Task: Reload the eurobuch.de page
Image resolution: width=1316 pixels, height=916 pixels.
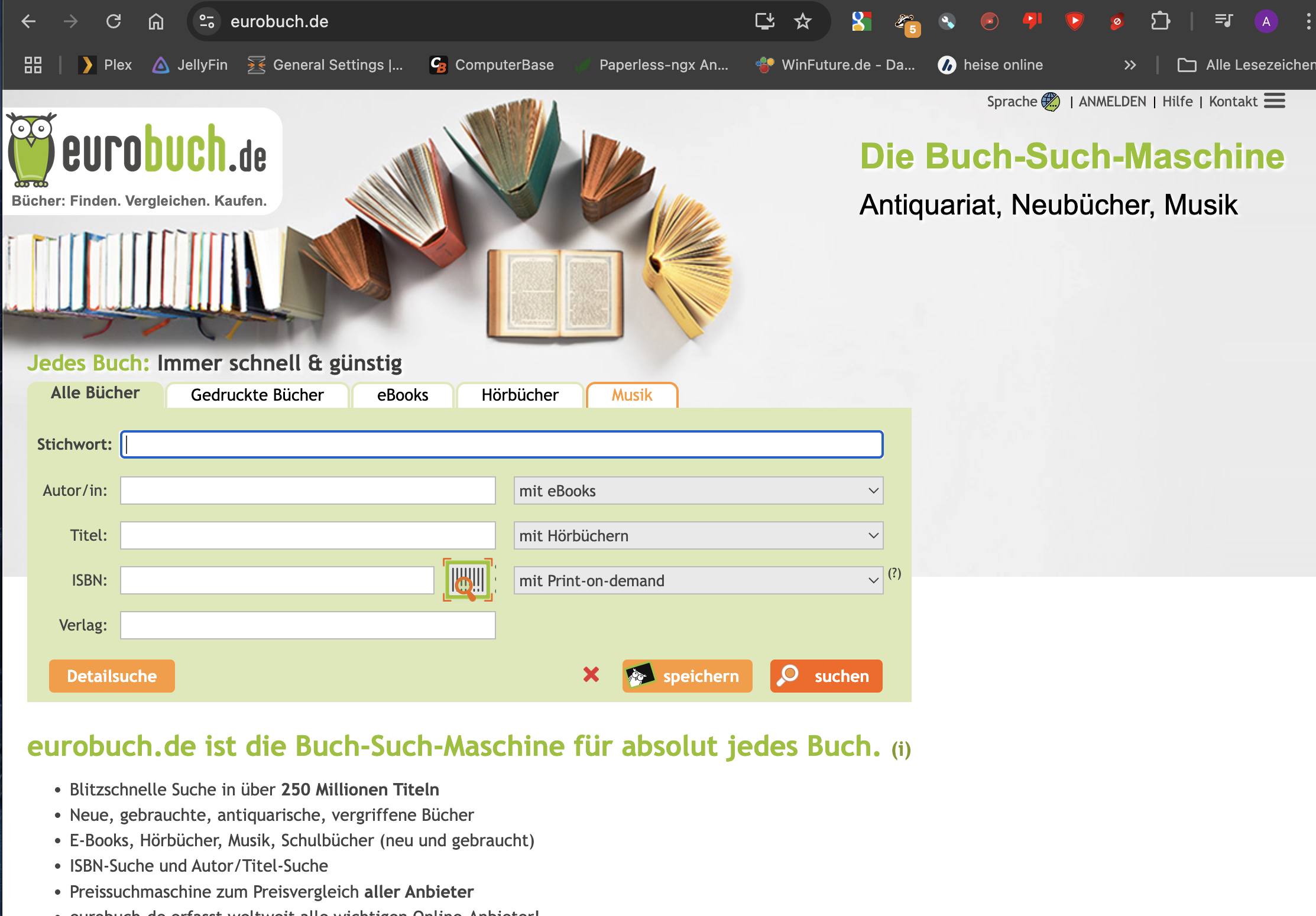Action: tap(114, 22)
